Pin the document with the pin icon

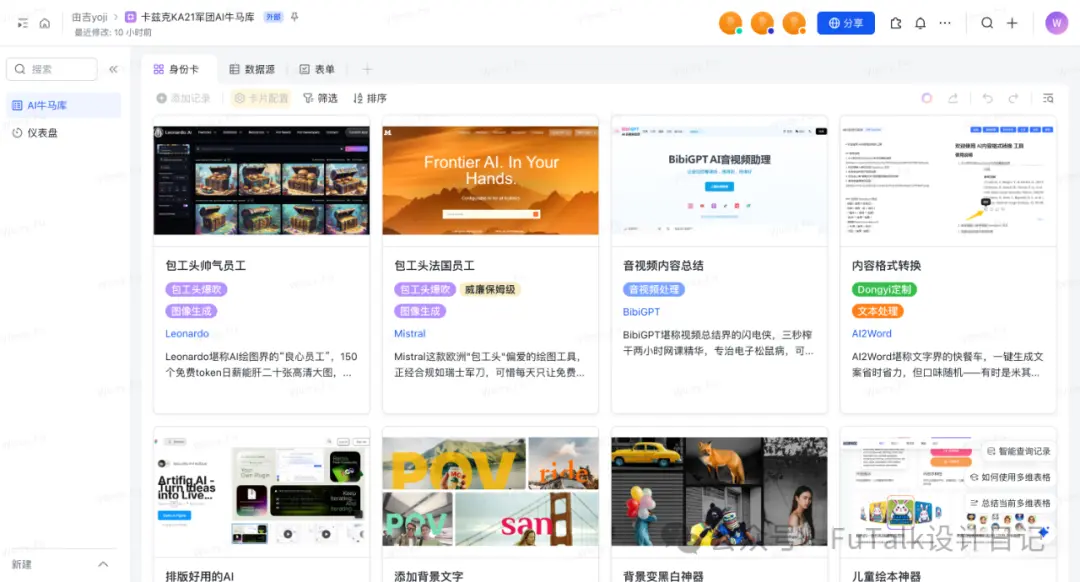click(x=295, y=17)
